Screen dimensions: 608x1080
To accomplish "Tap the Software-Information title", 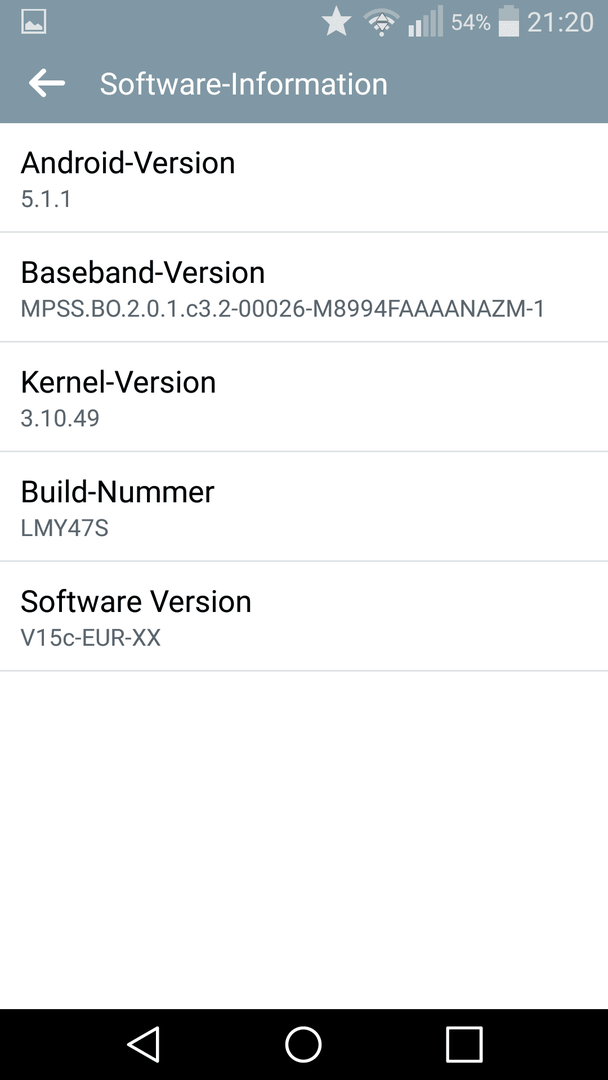I will pos(244,84).
